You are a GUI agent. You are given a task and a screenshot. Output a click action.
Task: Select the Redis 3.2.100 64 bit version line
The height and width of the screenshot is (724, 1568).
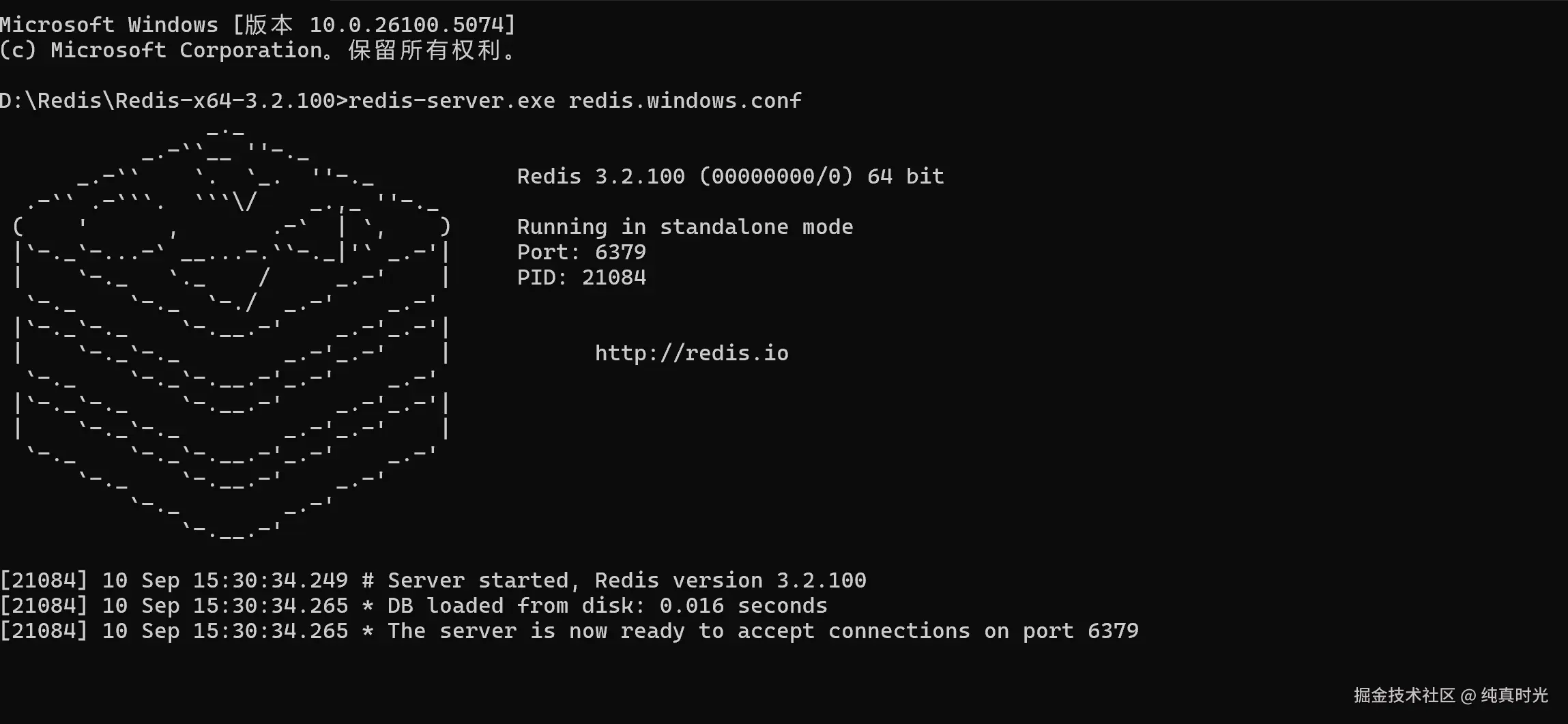coord(730,177)
